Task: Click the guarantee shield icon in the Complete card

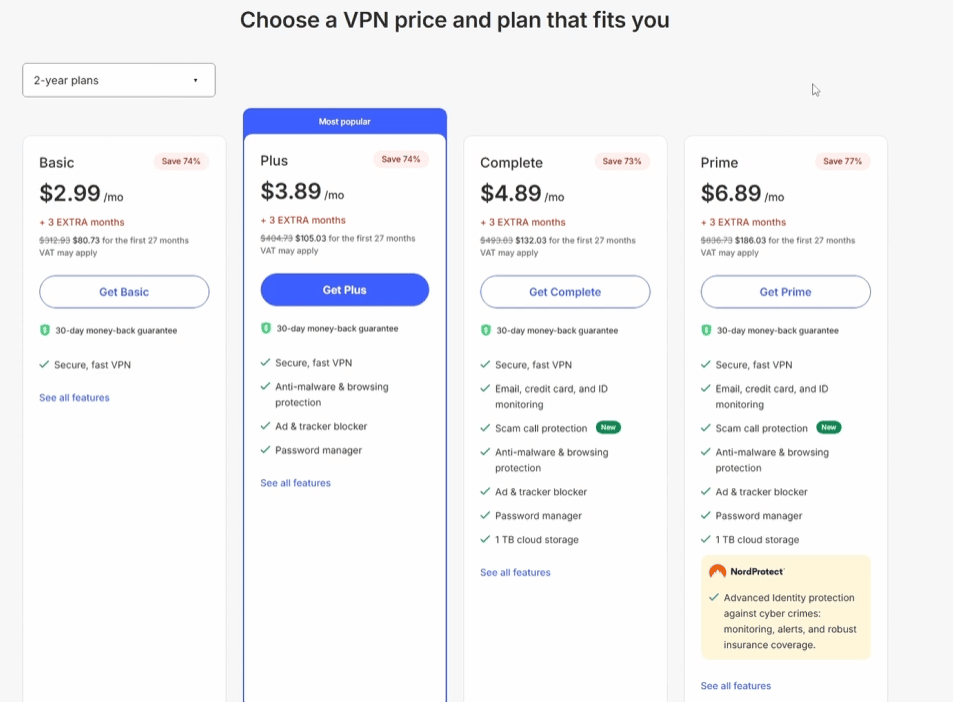Action: coord(485,329)
